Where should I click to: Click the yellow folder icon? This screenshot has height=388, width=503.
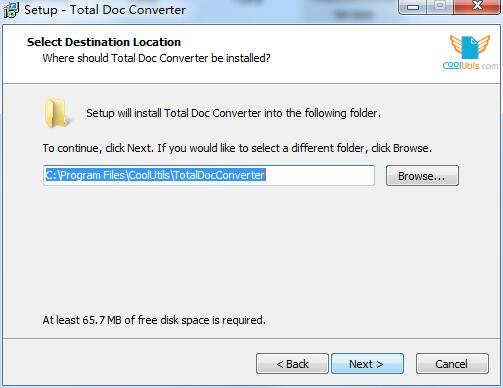pos(57,113)
